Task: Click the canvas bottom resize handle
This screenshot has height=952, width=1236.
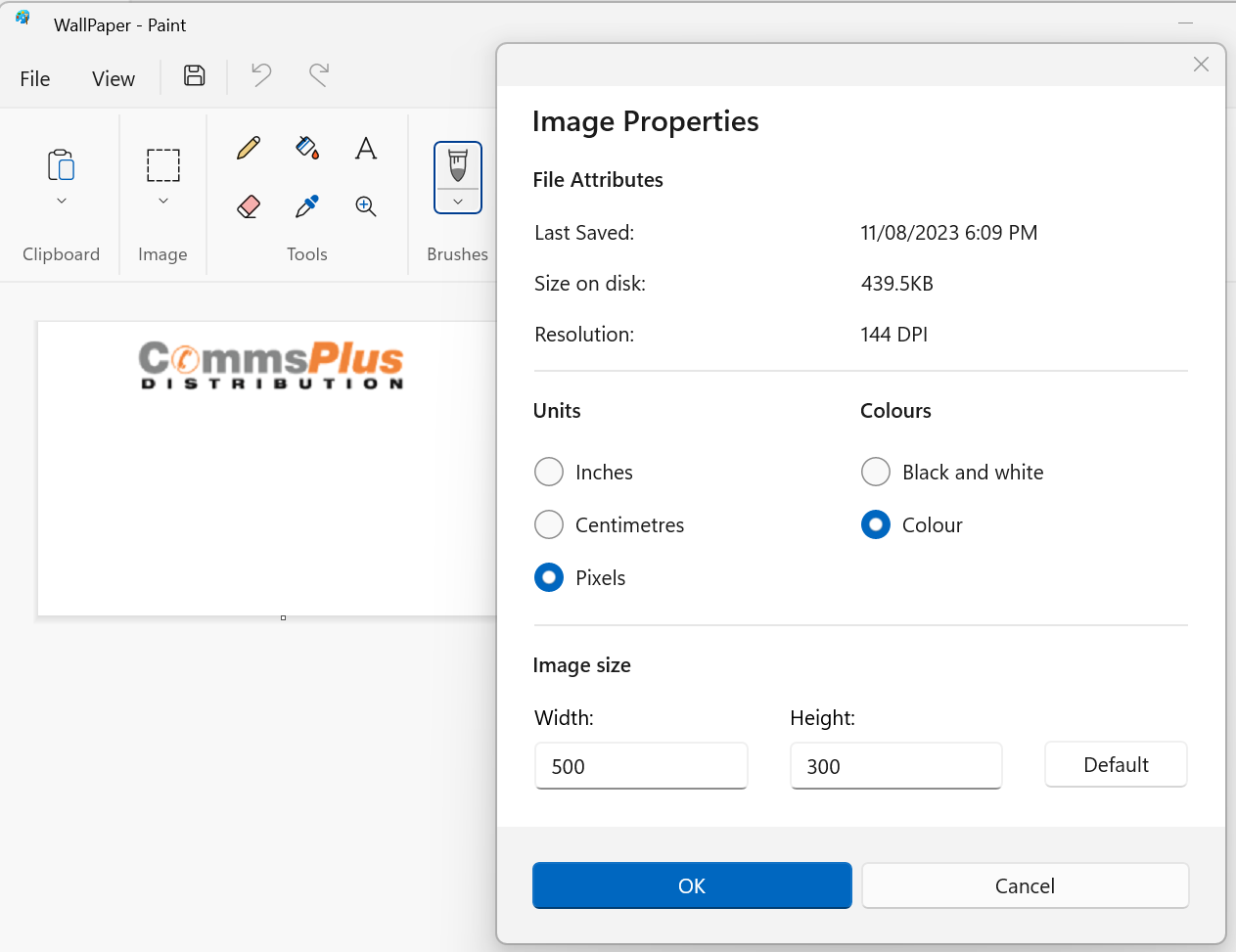Action: click(x=283, y=617)
